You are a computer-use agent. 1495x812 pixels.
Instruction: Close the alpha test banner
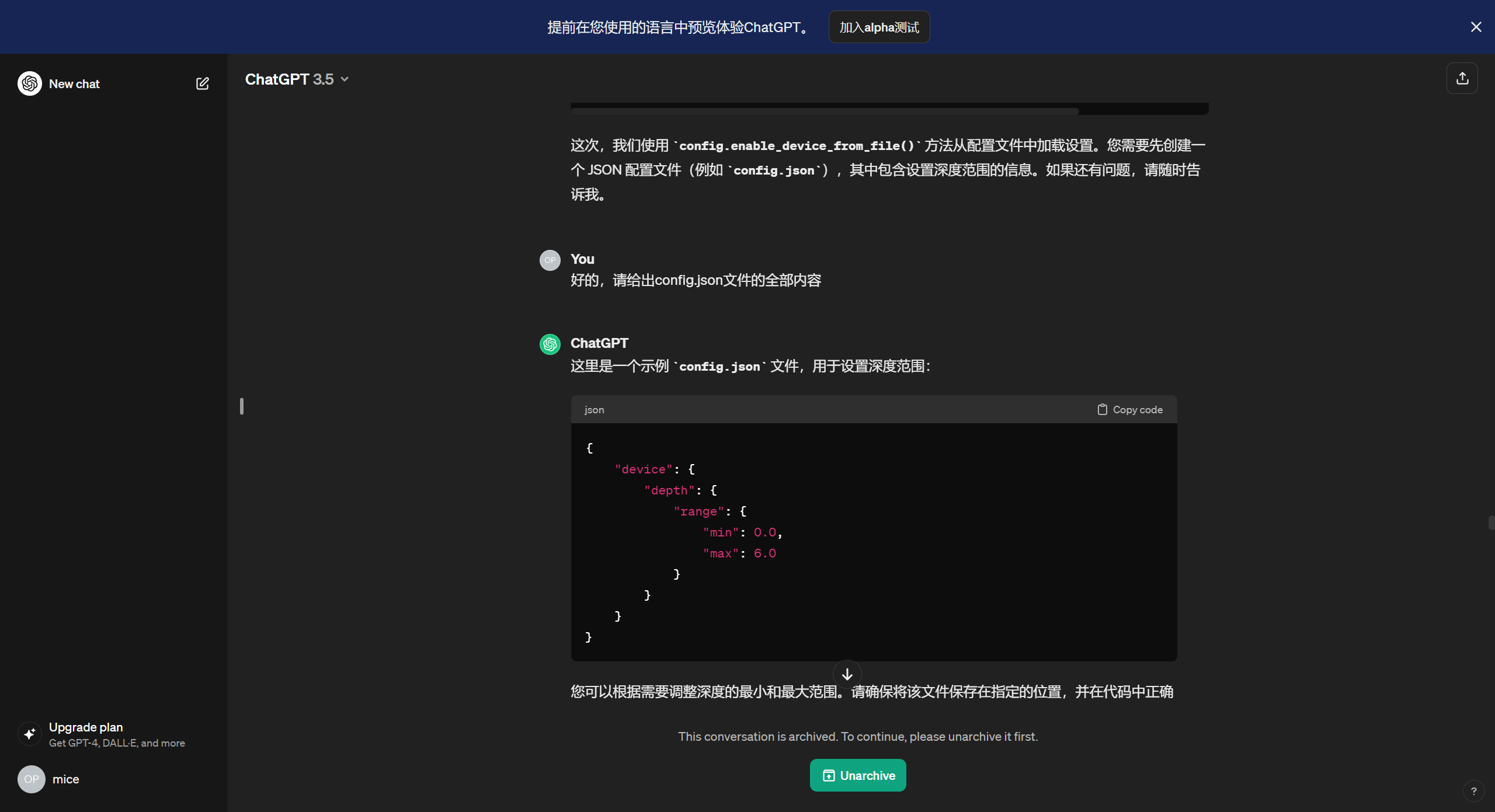click(1476, 27)
